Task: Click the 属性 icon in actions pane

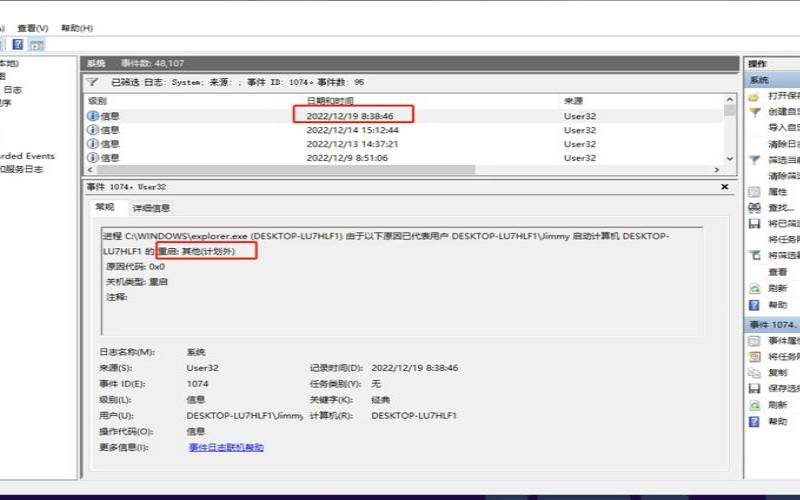Action: pos(755,191)
